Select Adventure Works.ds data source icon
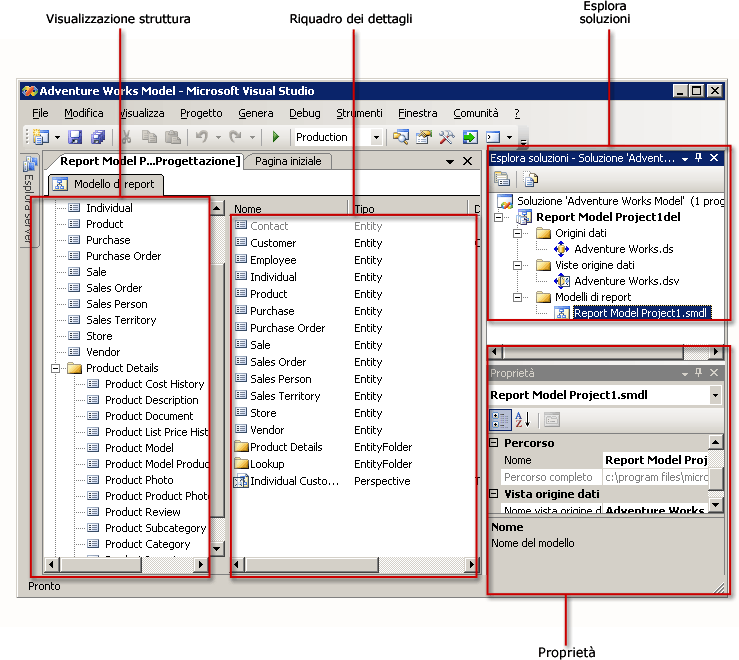Viewport: 739px width, 660px height. (x=561, y=249)
